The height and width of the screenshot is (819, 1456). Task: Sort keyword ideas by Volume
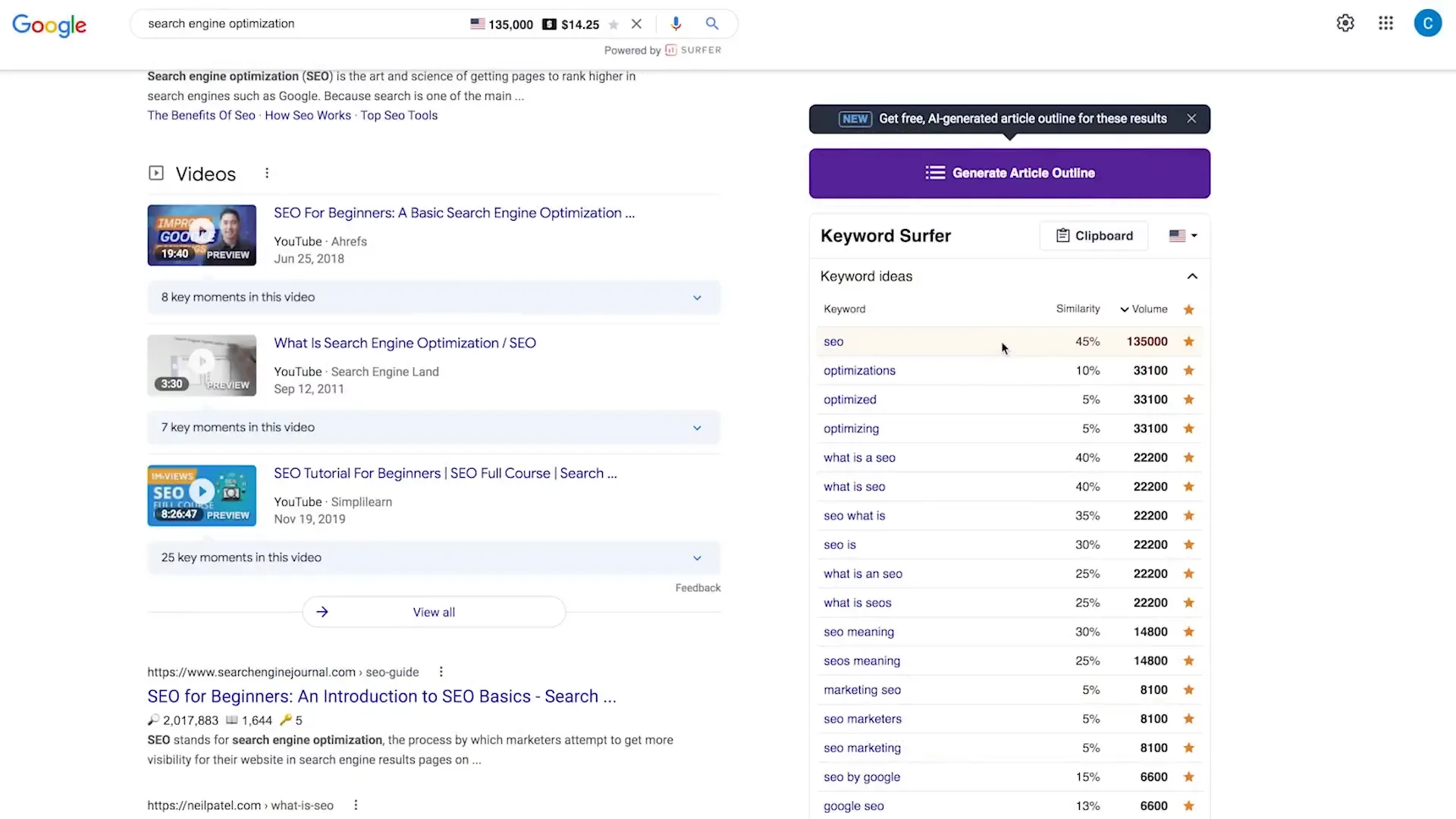click(x=1144, y=309)
